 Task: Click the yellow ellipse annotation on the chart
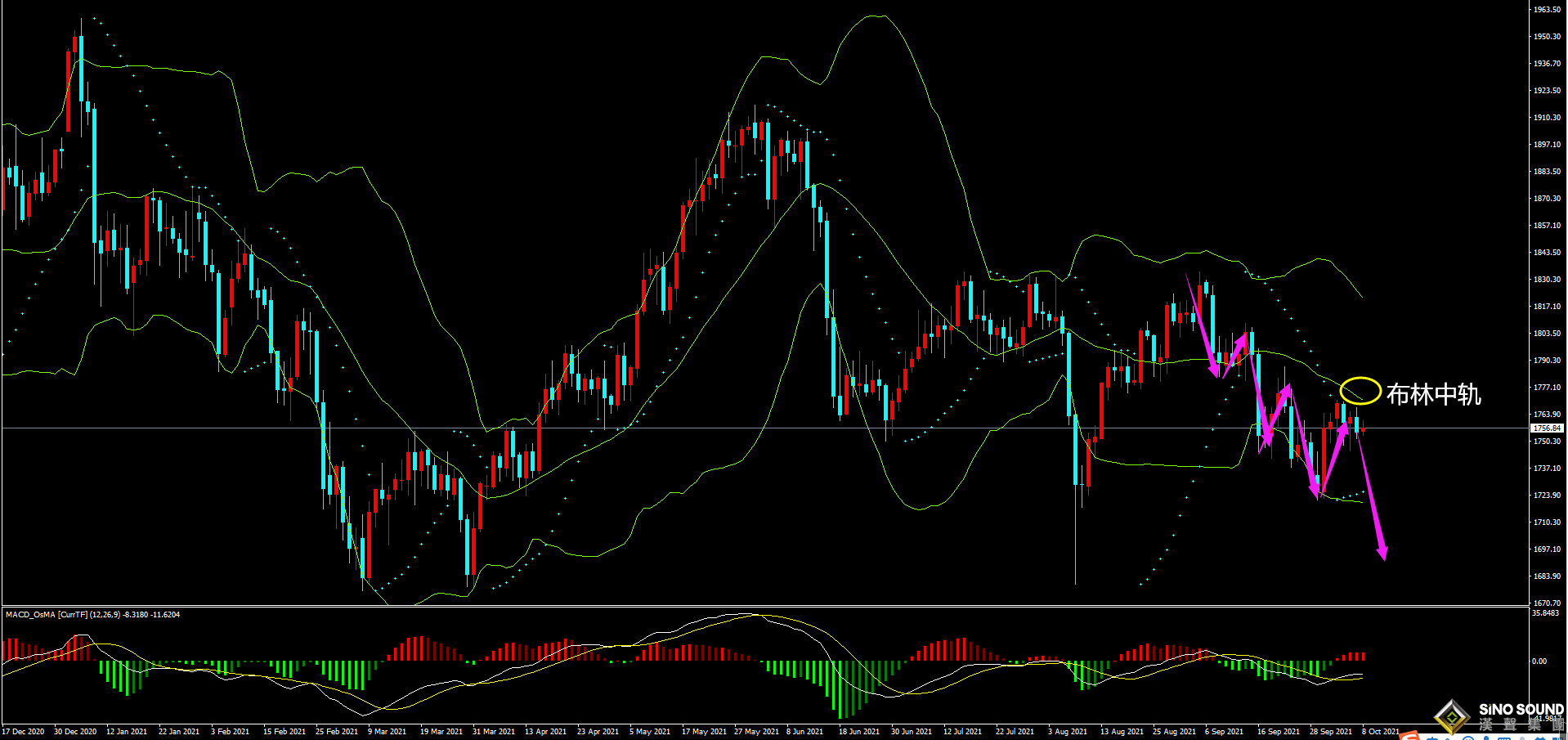coord(1360,391)
